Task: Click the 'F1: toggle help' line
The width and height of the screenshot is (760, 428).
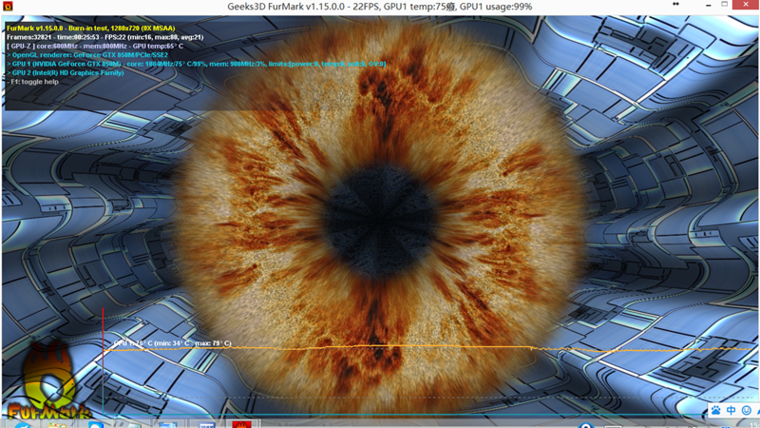Action: 32,82
